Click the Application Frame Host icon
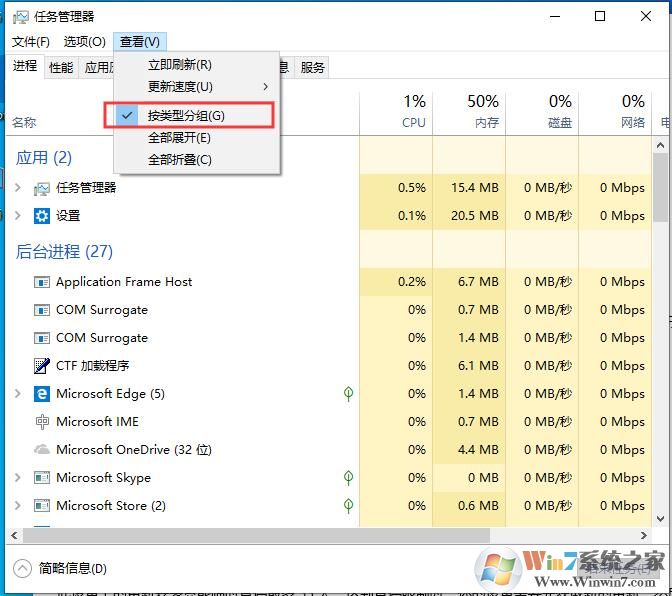Screen dimensions: 672x596 42,282
